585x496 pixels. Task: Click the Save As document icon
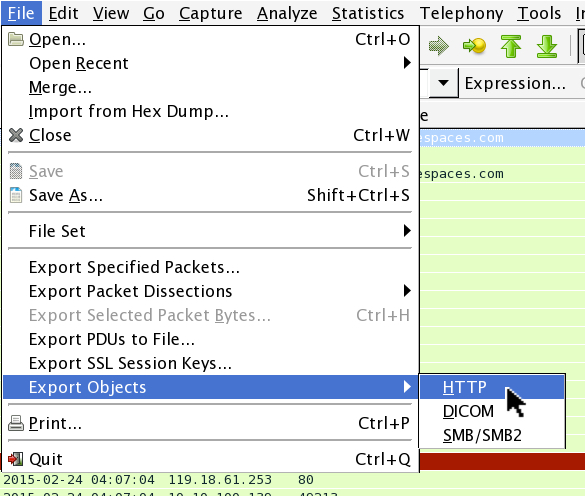tap(16, 195)
